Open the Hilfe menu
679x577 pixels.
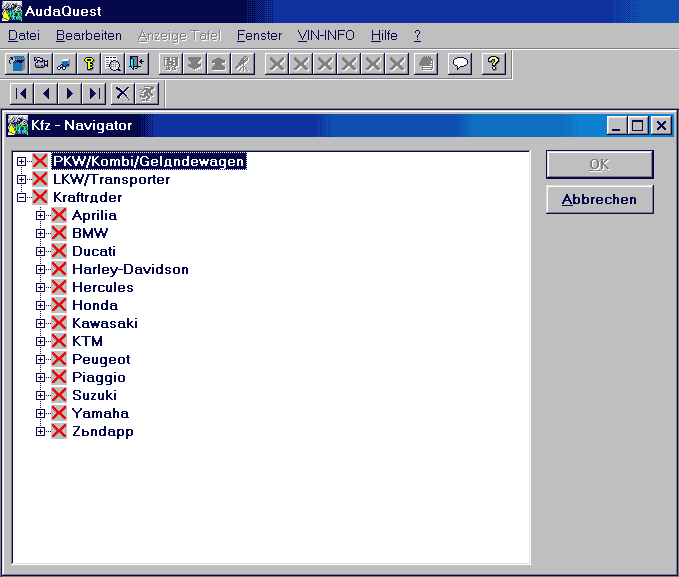coord(384,36)
